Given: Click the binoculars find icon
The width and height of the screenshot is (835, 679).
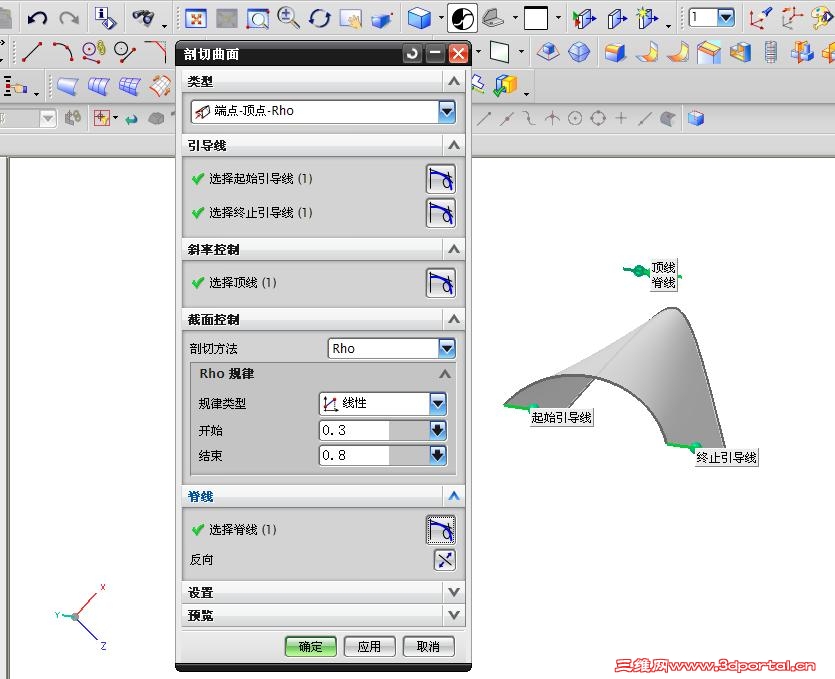Looking at the screenshot, I should coord(143,18).
